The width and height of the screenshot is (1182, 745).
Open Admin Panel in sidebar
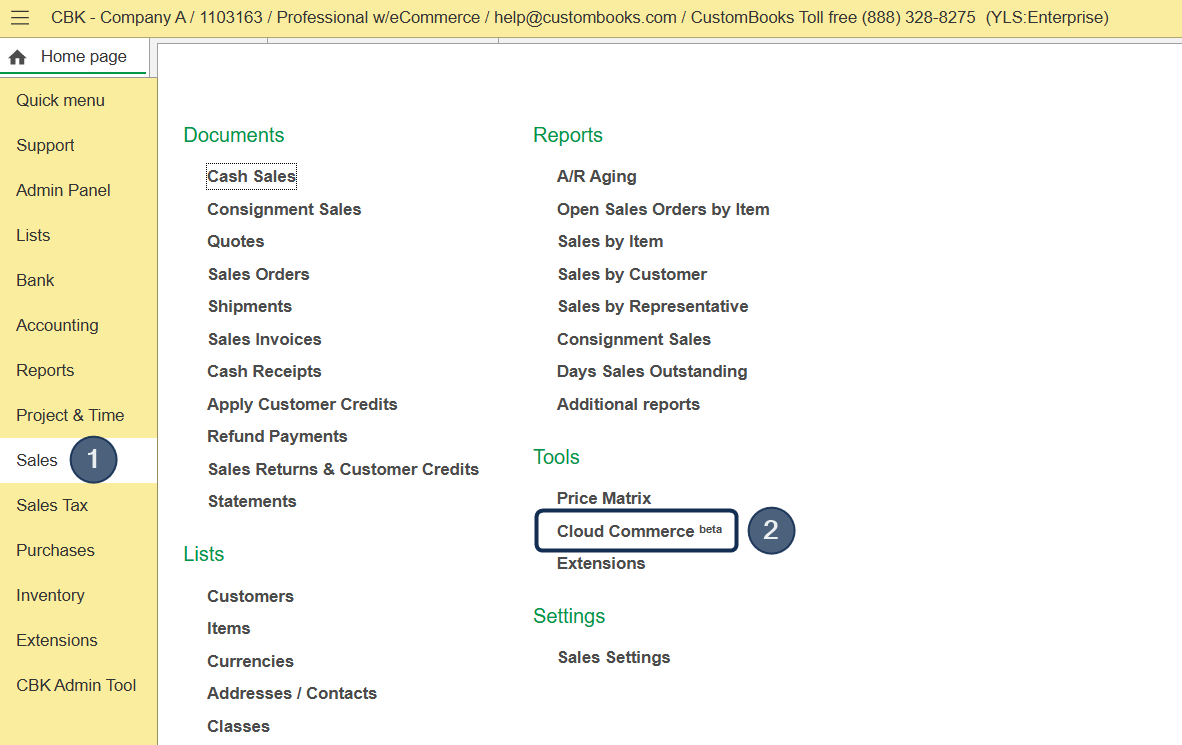click(x=63, y=190)
